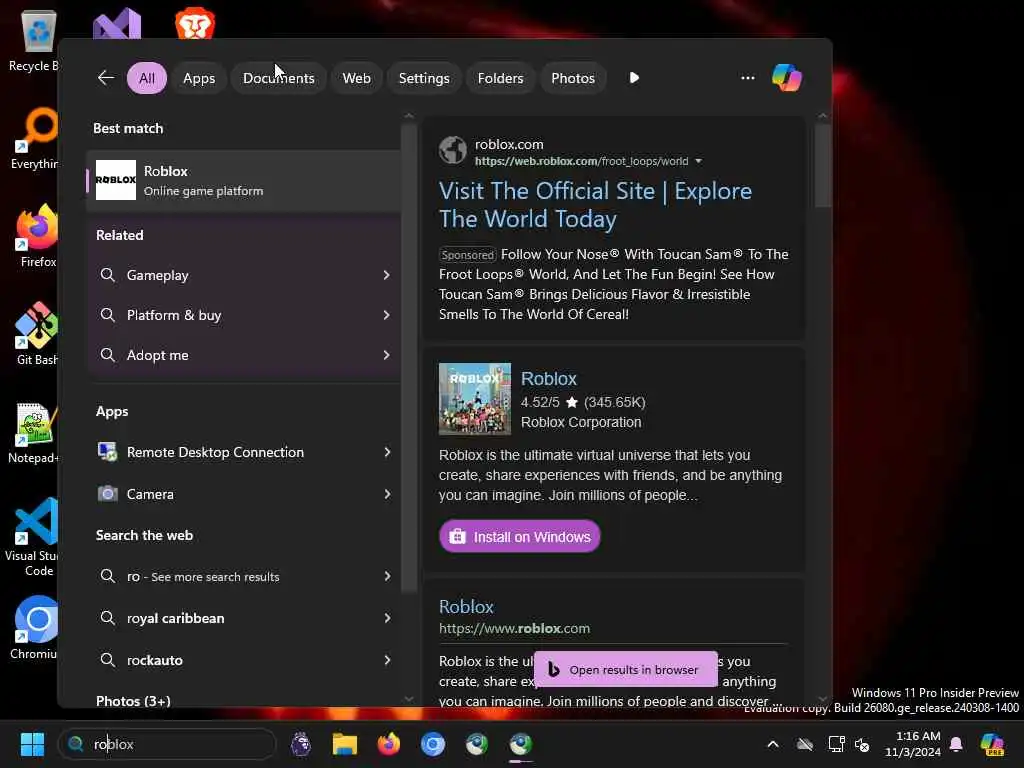This screenshot has height=768, width=1024.
Task: Expand the rockauto suggestion arrow
Action: [x=387, y=660]
